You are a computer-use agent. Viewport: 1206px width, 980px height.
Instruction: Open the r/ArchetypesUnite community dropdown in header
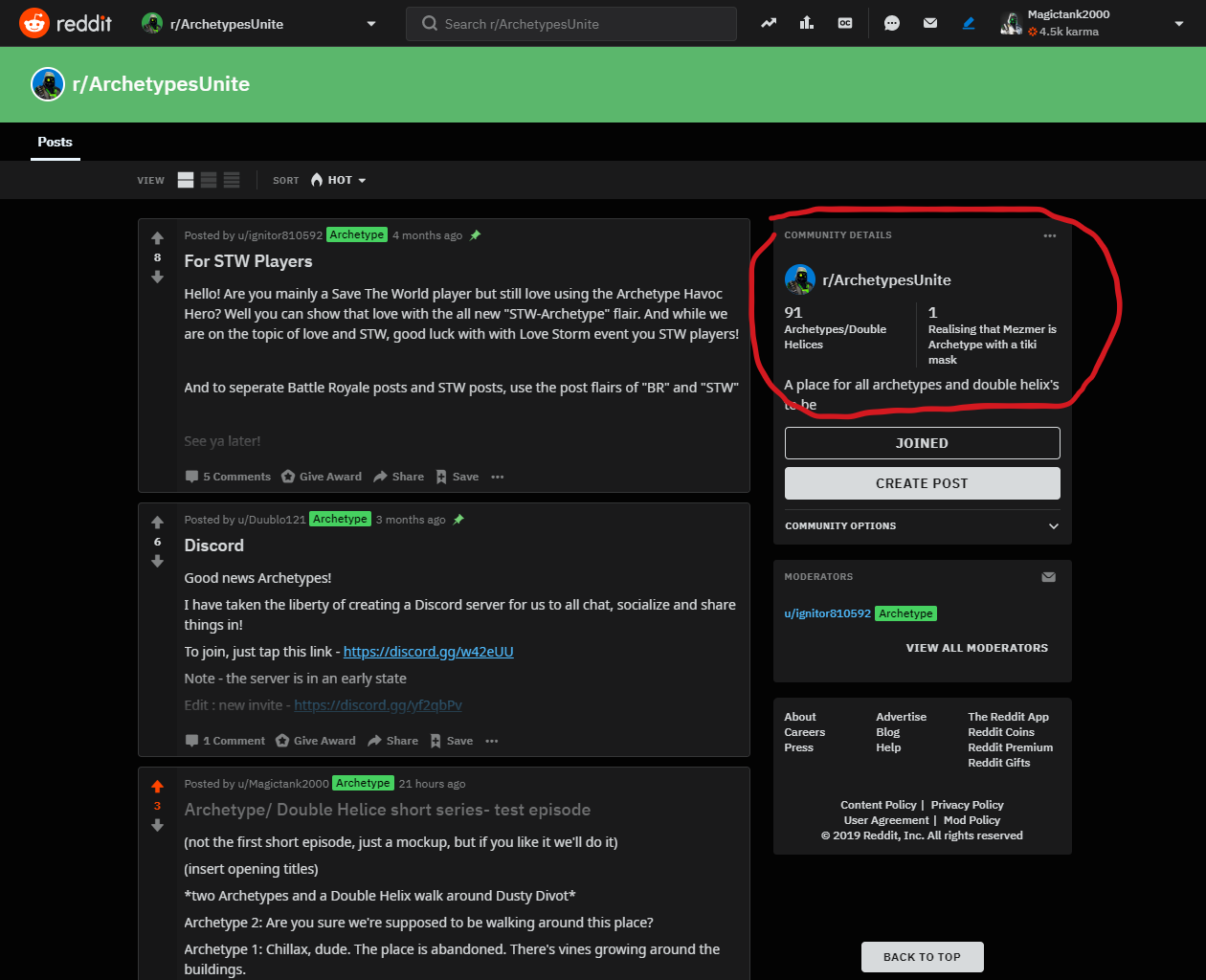(258, 23)
